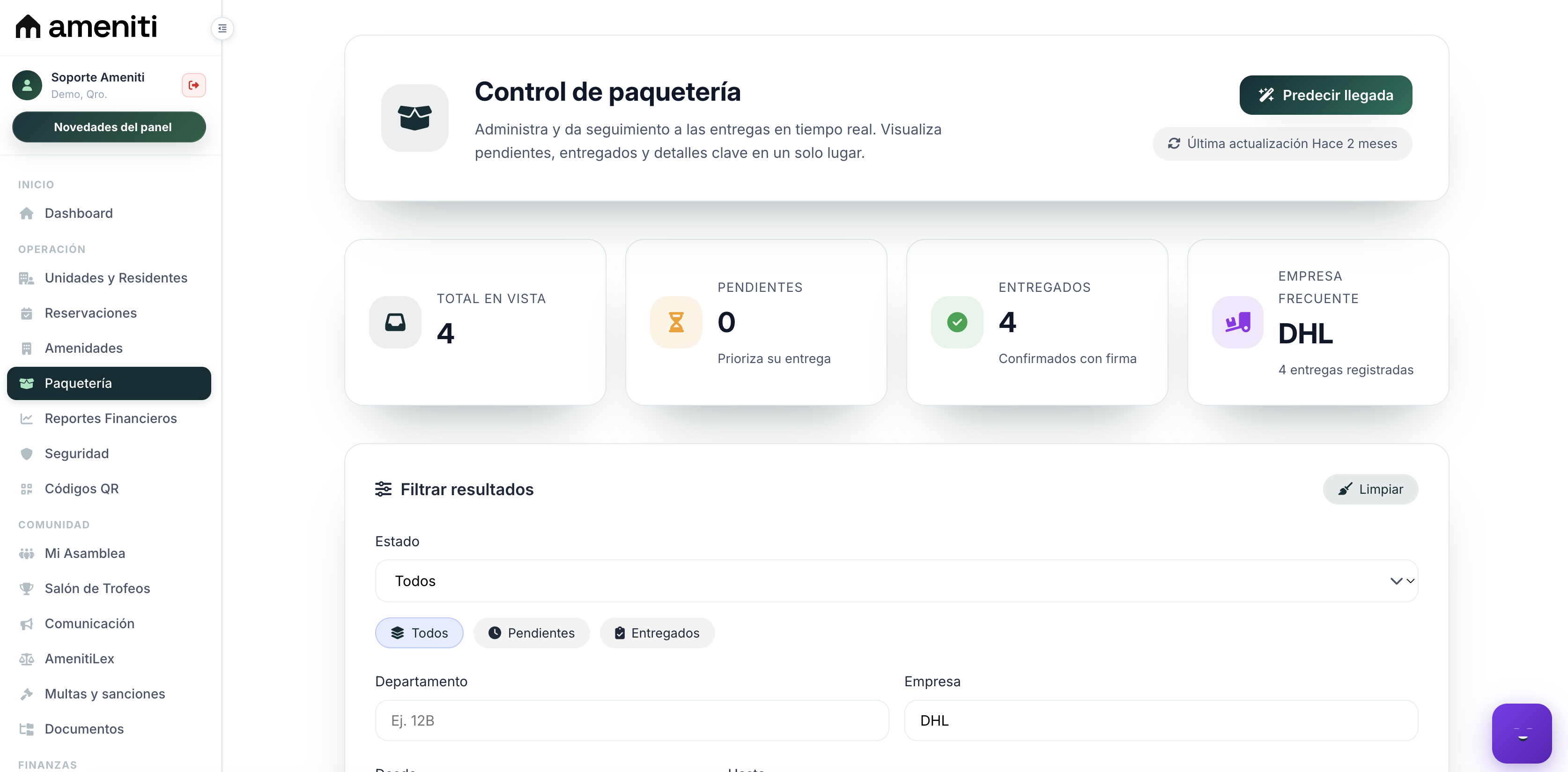Click the Empresa field containing DHL
This screenshot has height=772, width=1568.
coord(1161,721)
